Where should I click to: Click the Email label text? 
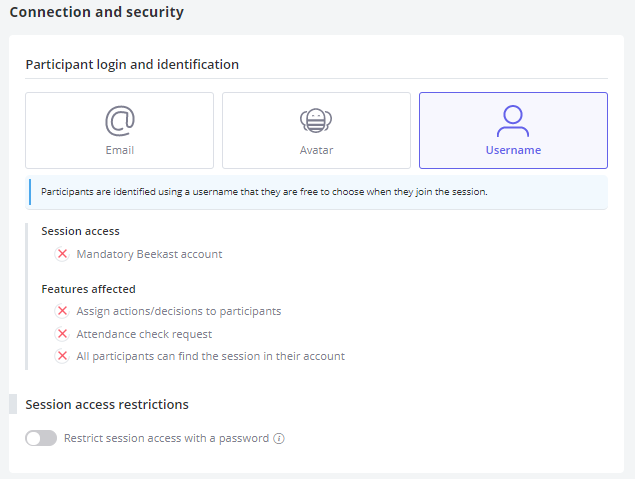(x=119, y=150)
